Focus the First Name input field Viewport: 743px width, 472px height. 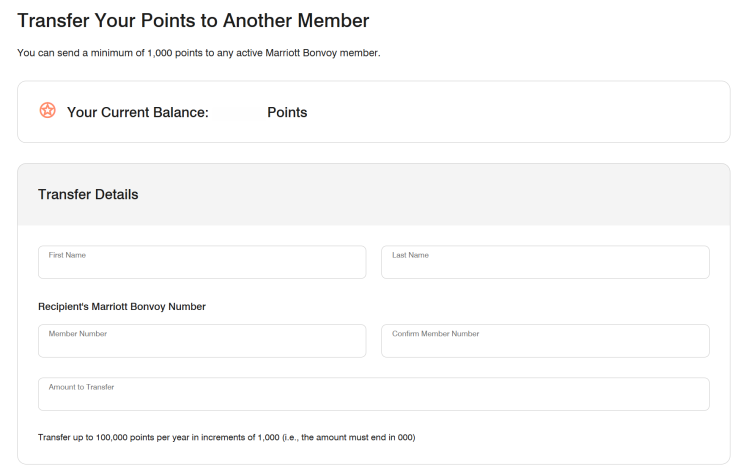tap(202, 265)
